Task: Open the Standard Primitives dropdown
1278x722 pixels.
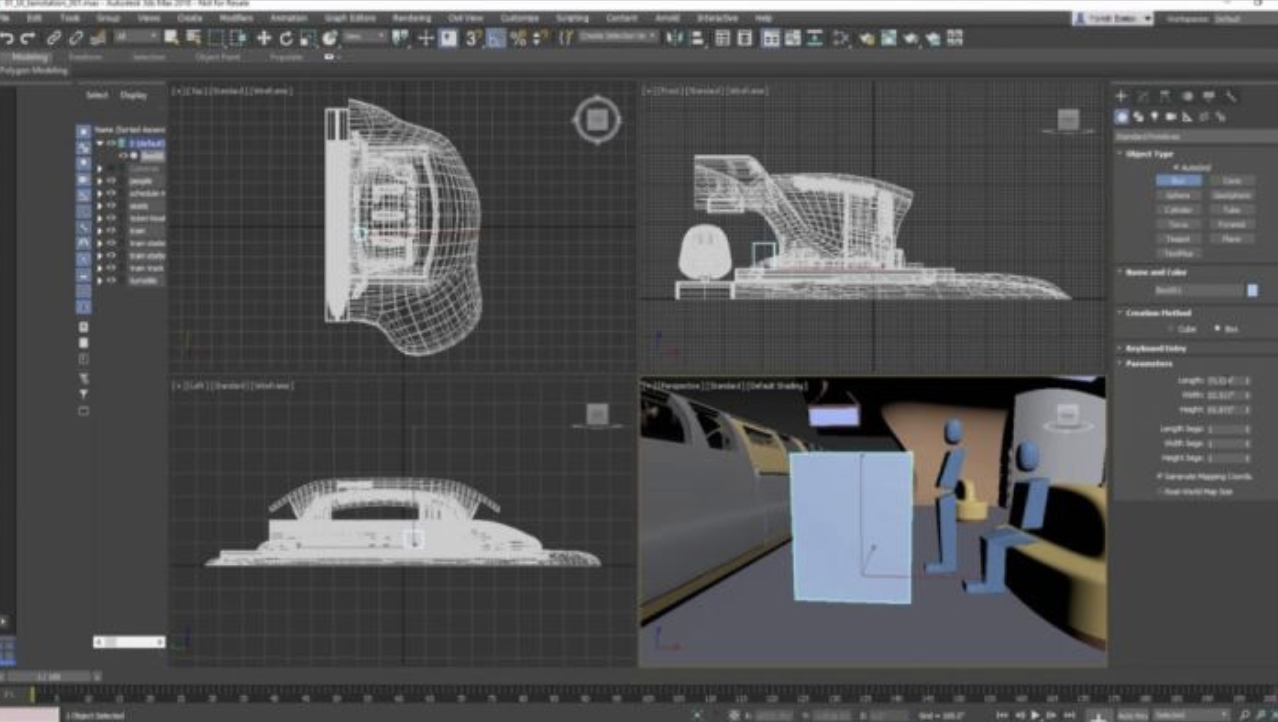Action: point(1190,136)
